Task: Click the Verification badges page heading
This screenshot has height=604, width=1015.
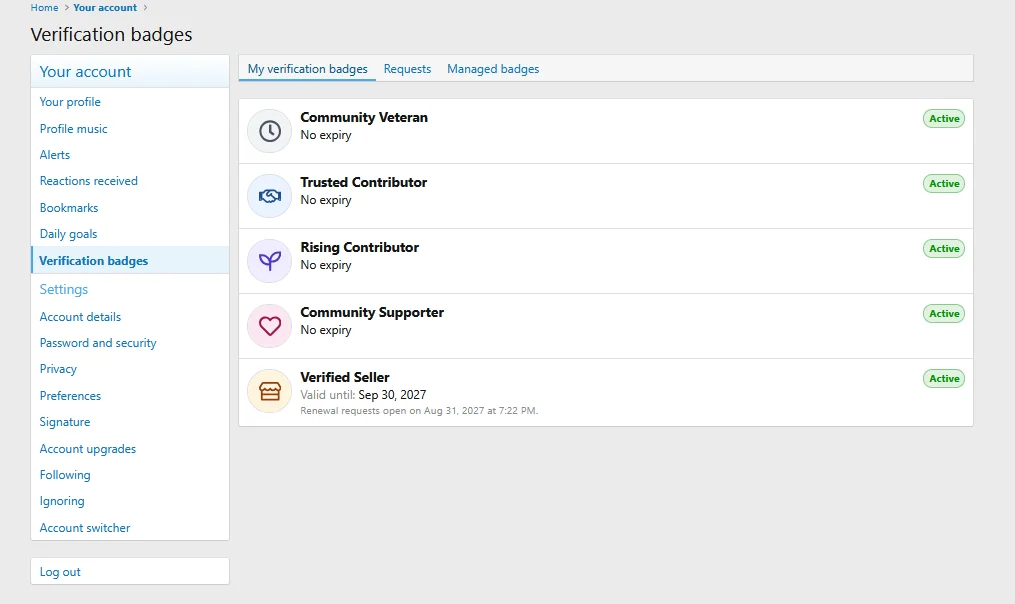Action: pos(111,34)
